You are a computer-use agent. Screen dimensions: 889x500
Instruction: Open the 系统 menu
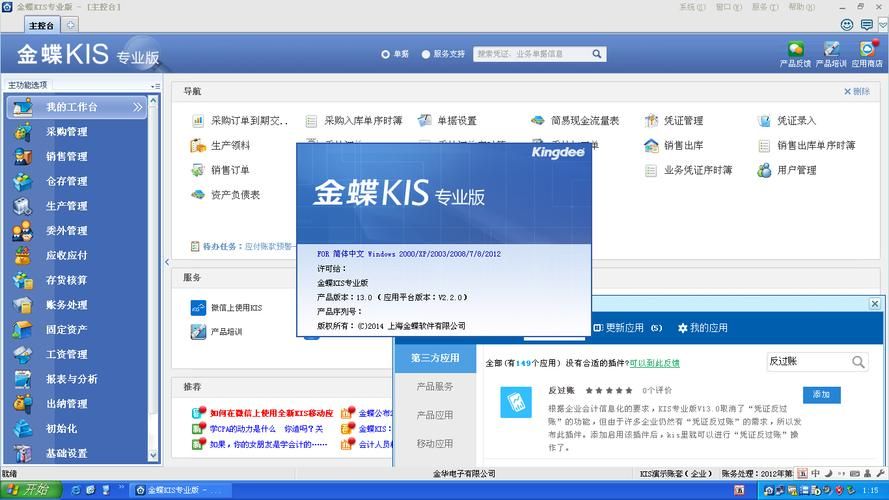(692, 7)
